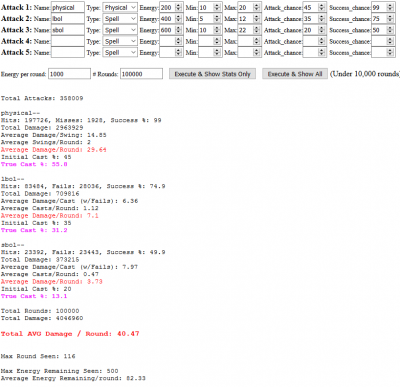Click the # Rounds field
The height and width of the screenshot is (387, 400).
coord(141,74)
